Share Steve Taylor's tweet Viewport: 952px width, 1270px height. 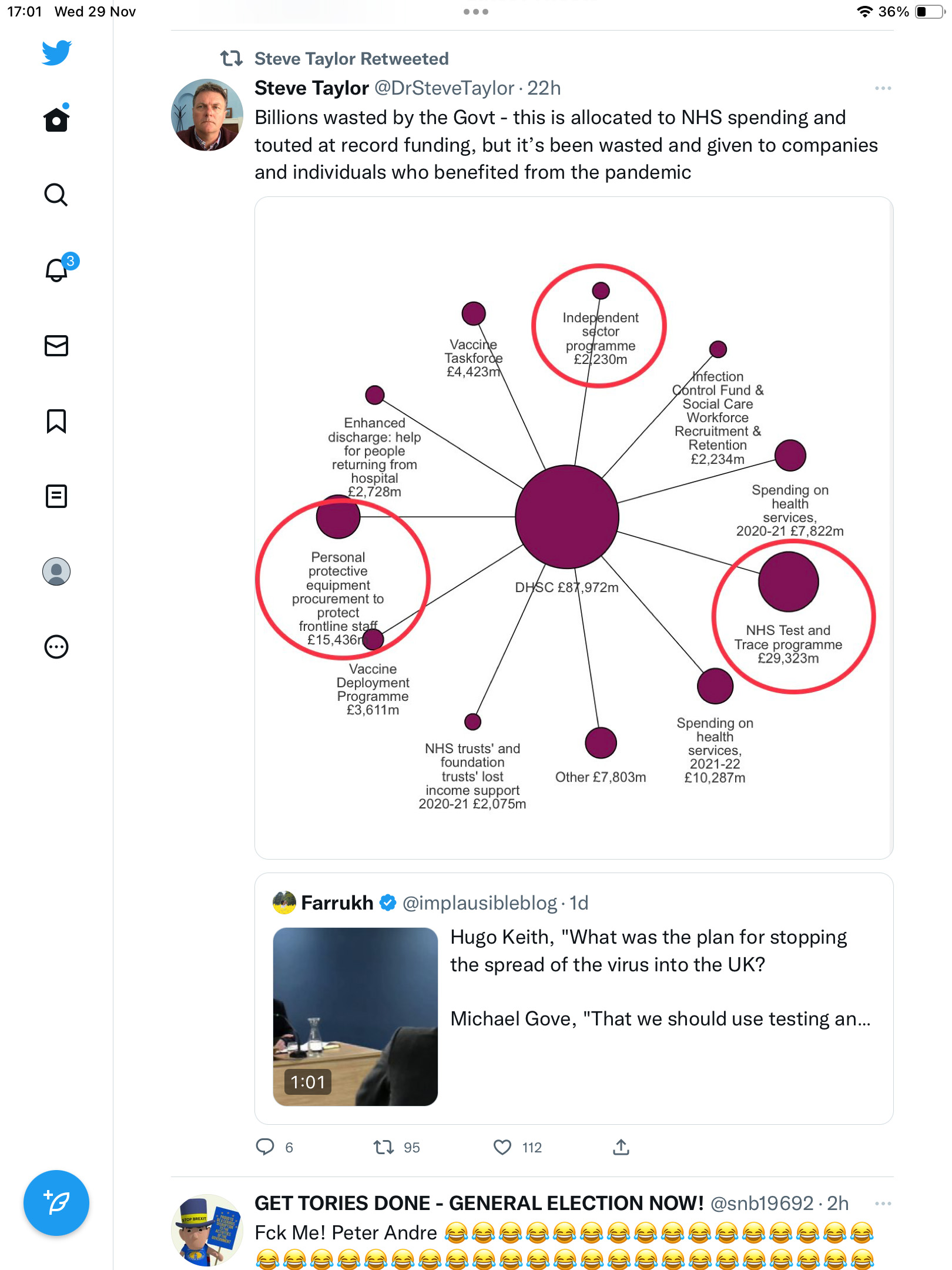point(621,1147)
